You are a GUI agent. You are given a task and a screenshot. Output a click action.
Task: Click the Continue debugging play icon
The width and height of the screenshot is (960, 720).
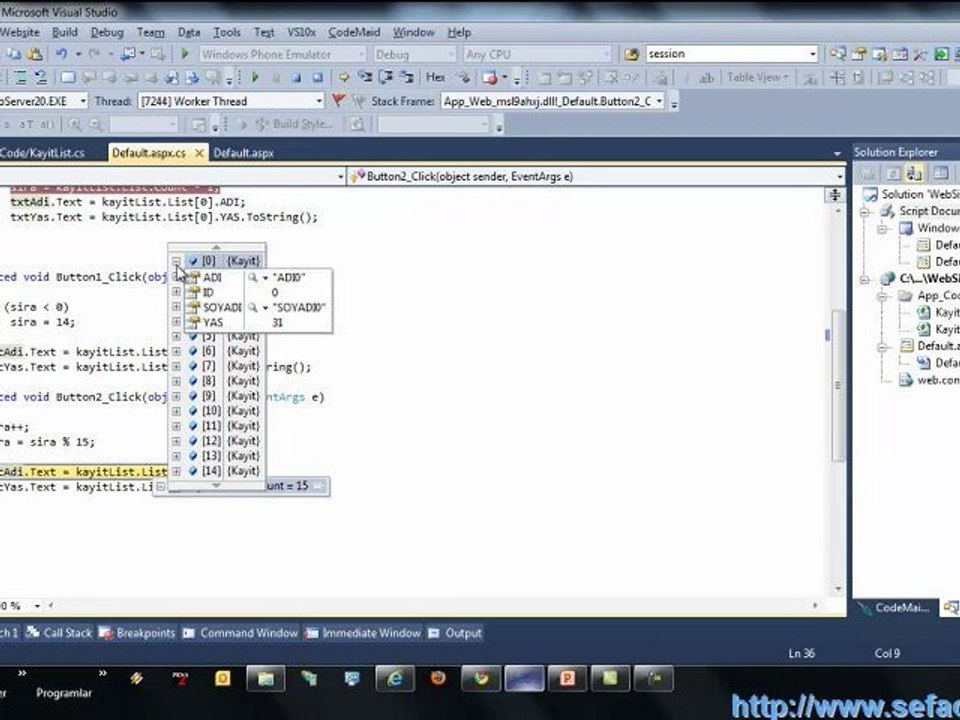coord(255,77)
